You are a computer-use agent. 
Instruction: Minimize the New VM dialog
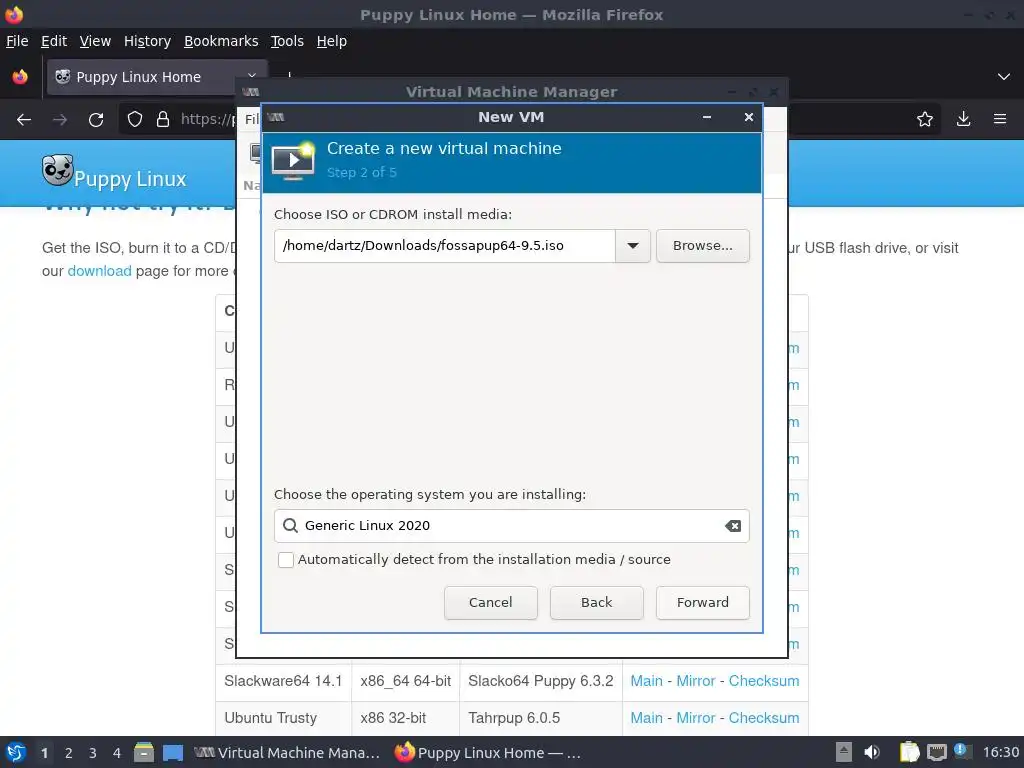click(707, 118)
